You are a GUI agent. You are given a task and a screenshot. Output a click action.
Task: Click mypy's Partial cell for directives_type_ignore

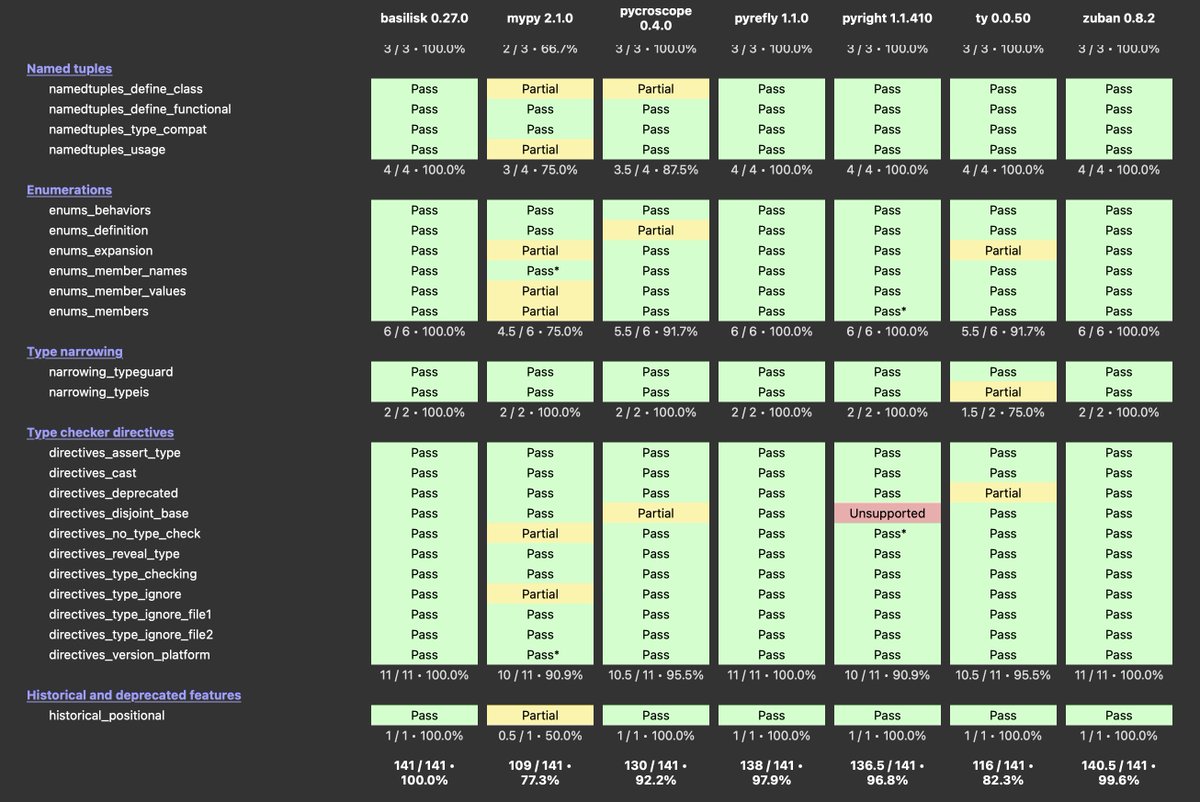(x=540, y=594)
